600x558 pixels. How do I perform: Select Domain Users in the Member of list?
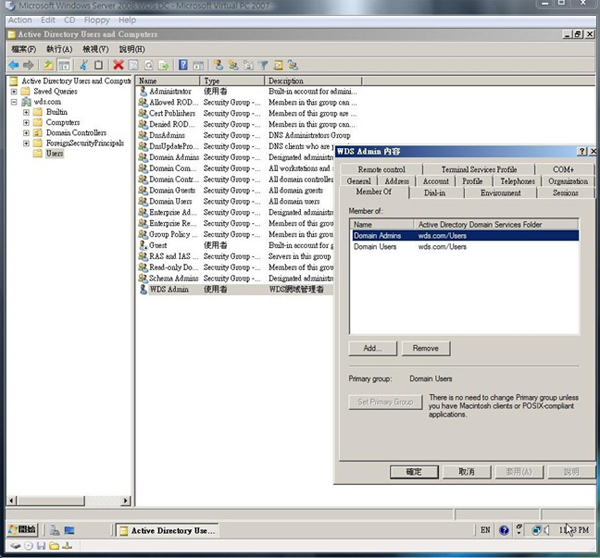(x=377, y=246)
